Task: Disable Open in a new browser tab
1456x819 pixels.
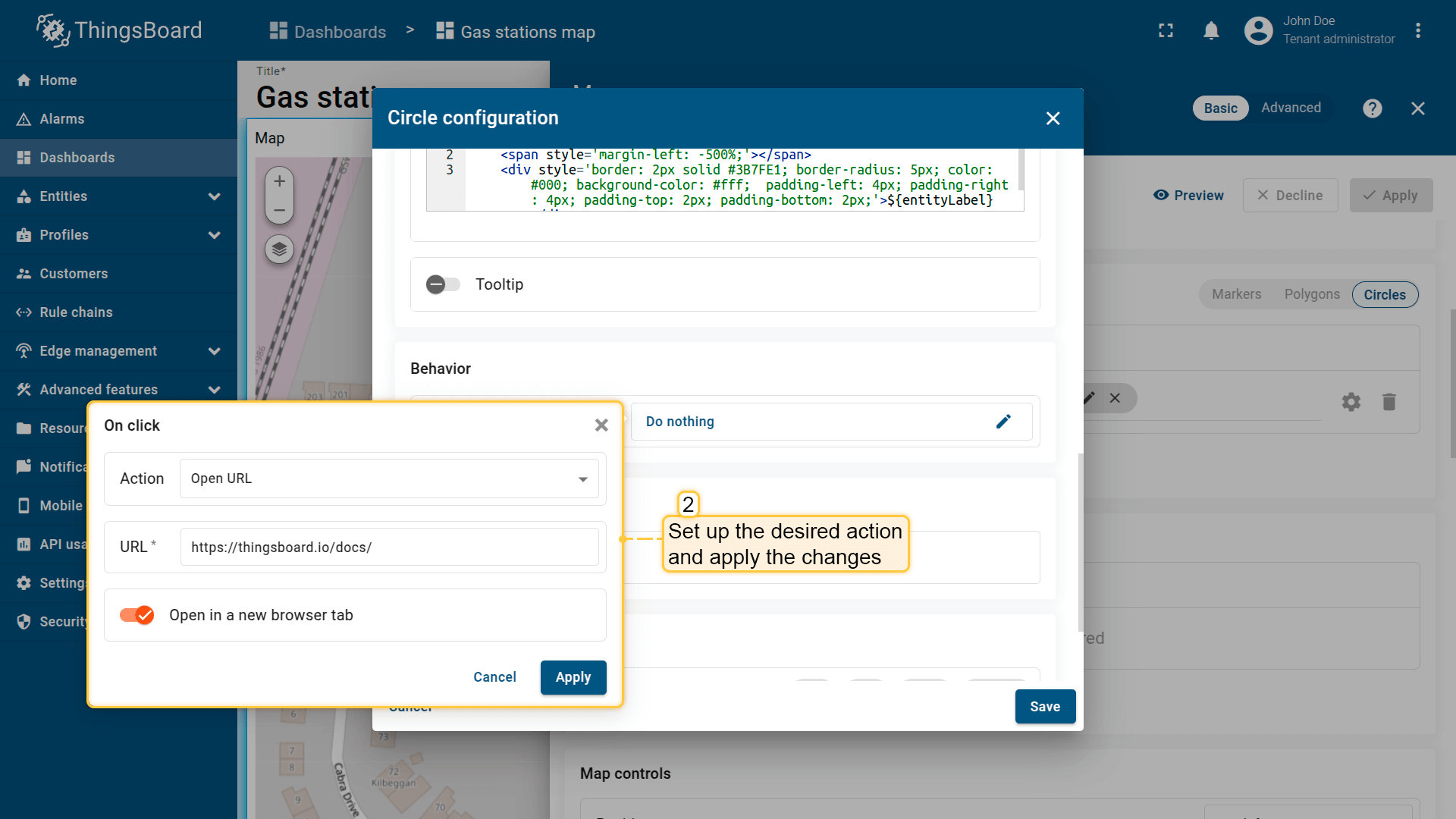Action: pyautogui.click(x=137, y=615)
